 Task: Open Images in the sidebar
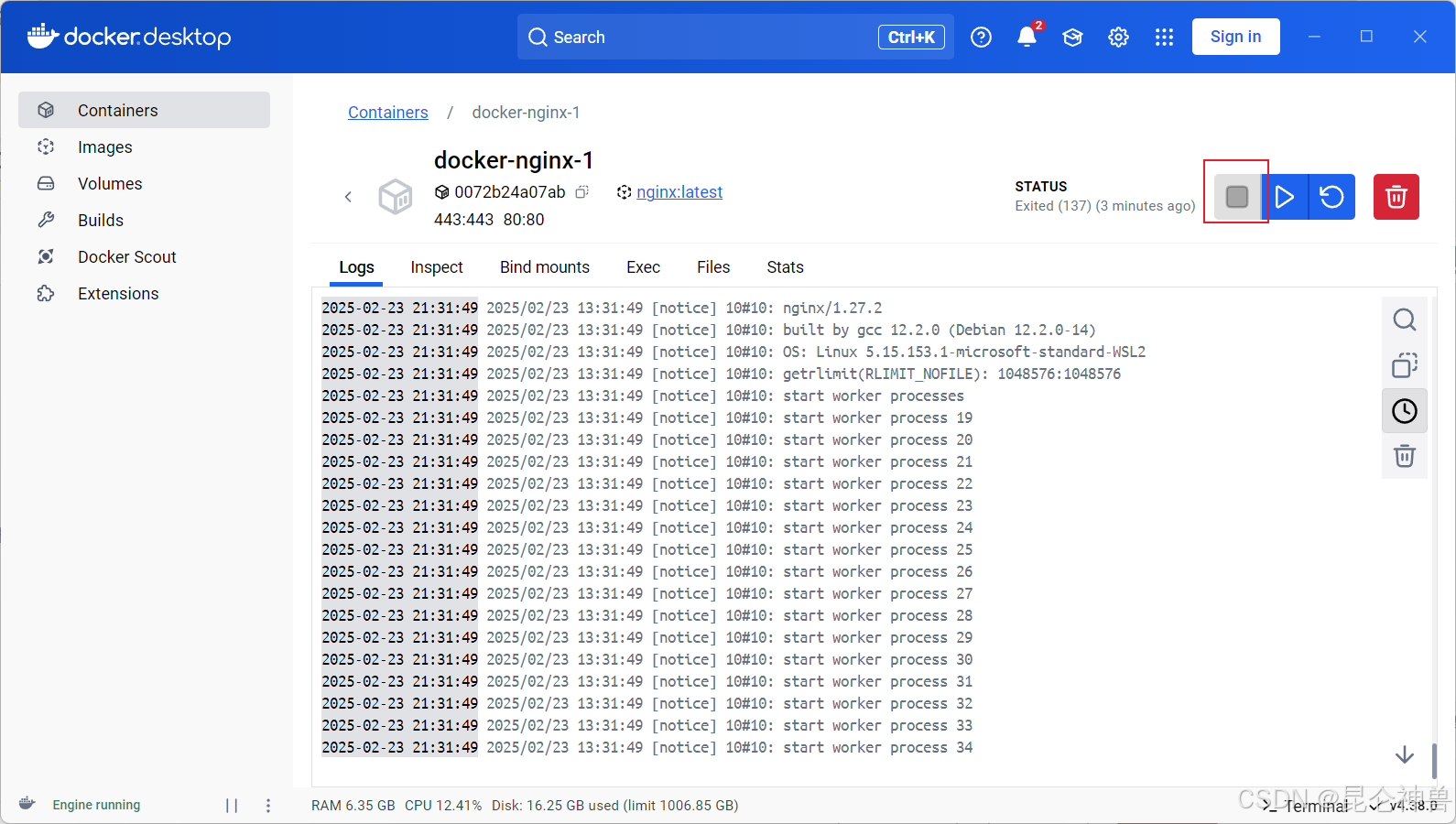(144, 146)
